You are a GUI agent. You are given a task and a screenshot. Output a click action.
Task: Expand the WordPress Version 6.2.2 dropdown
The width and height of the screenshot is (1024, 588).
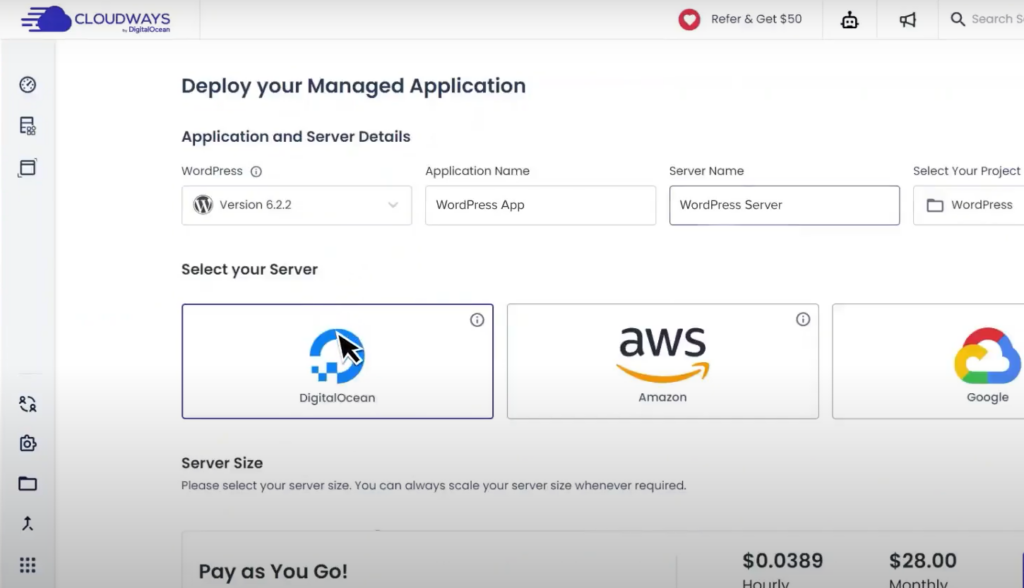click(296, 205)
